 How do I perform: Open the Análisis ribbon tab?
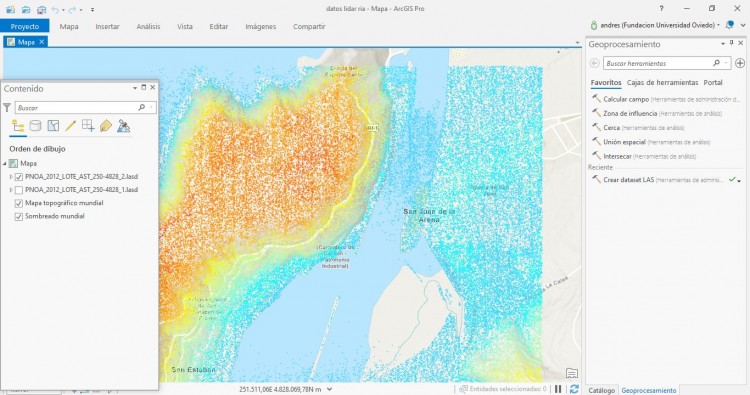click(x=148, y=26)
